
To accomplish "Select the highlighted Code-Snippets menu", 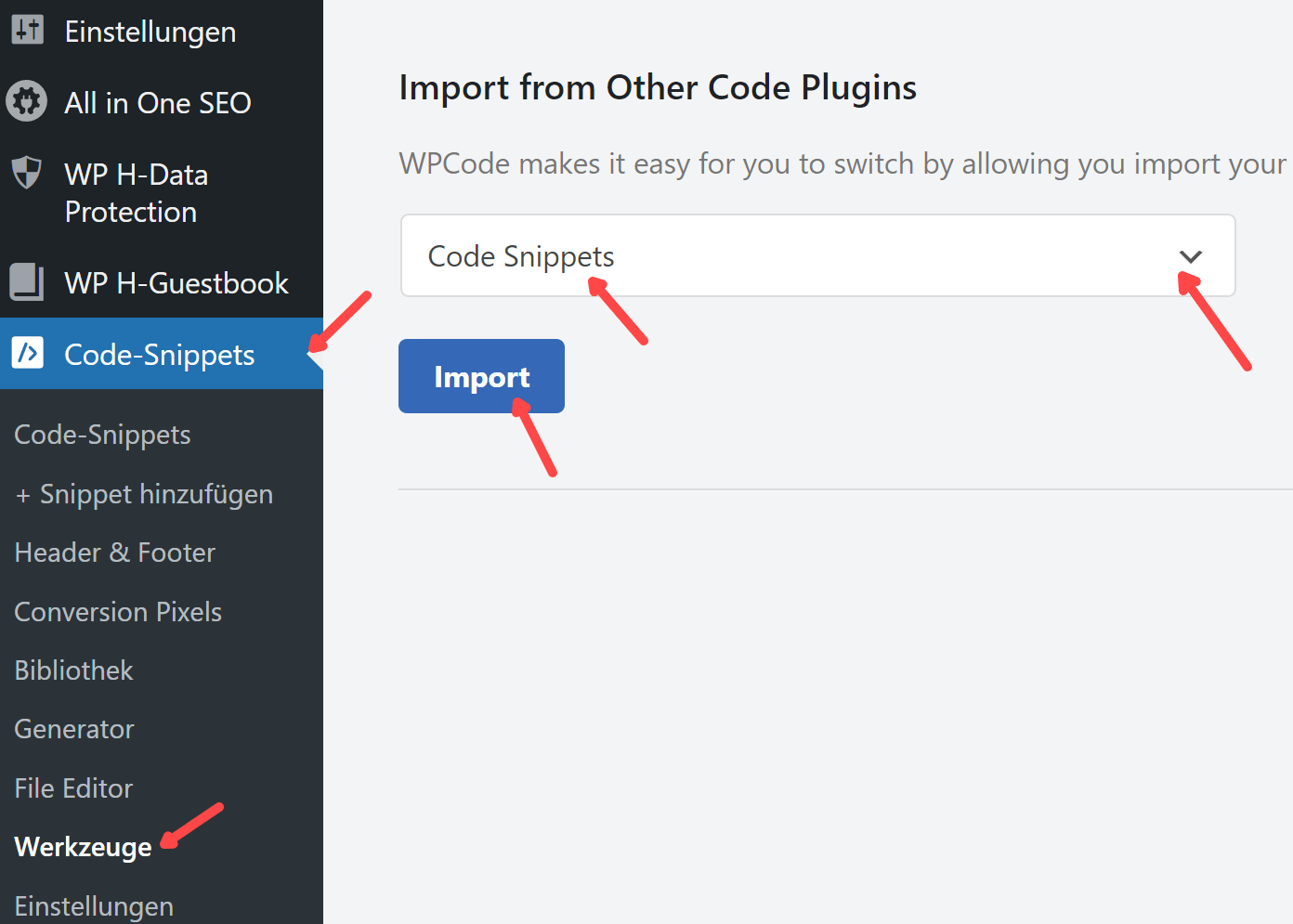I will [159, 355].
